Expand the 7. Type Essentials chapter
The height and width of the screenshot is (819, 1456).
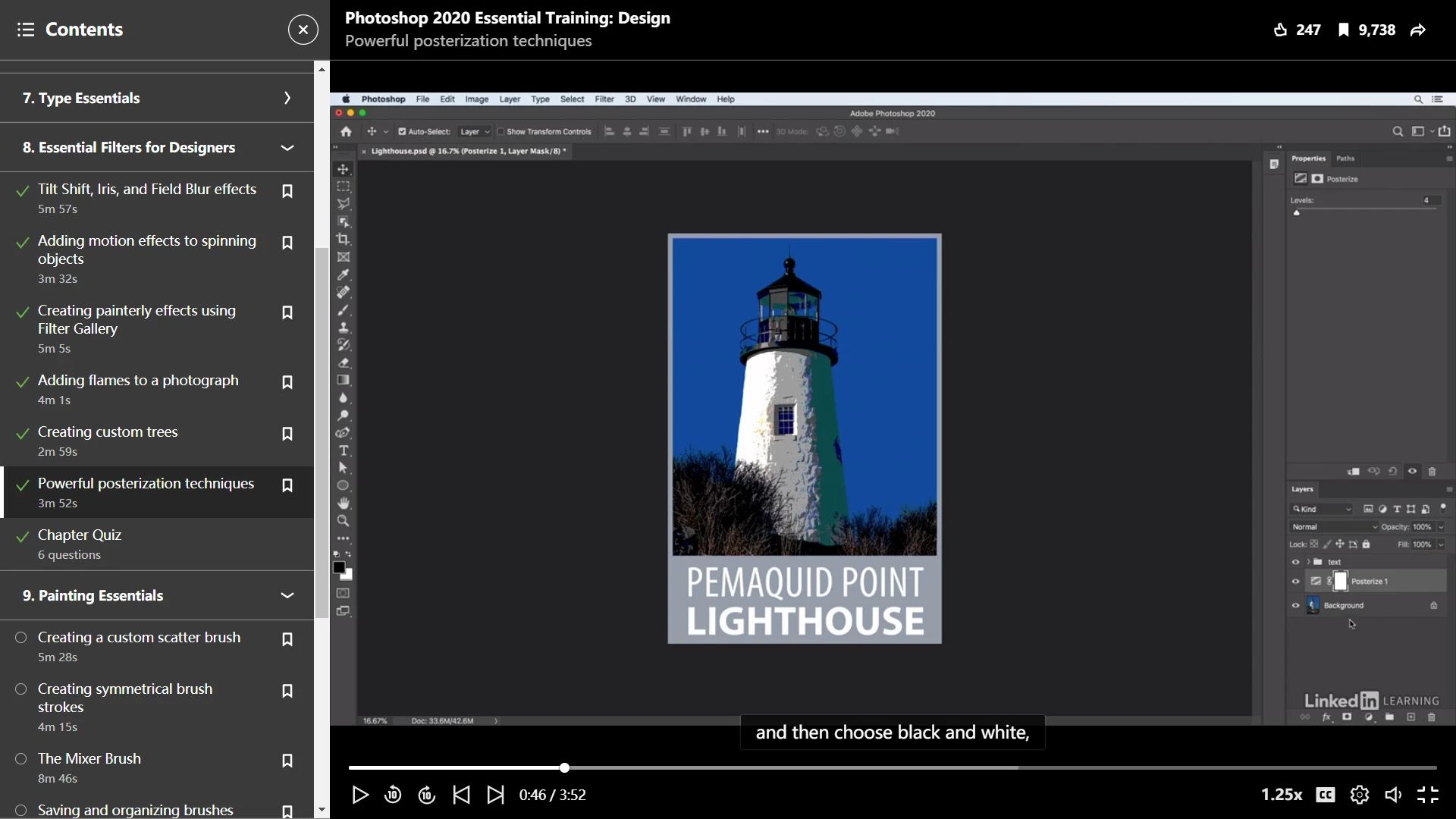[x=287, y=98]
